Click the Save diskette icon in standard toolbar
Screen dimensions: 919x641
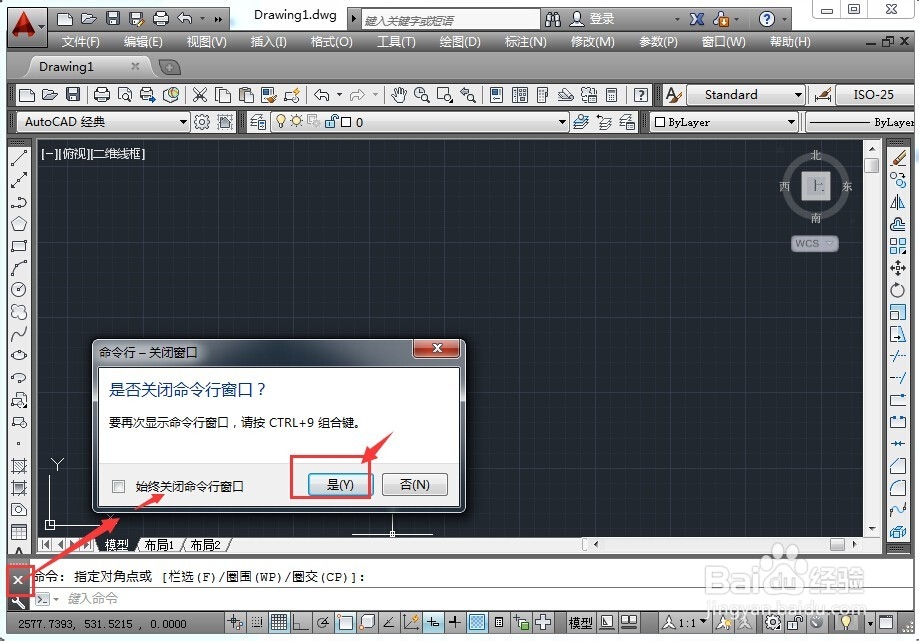[x=73, y=95]
